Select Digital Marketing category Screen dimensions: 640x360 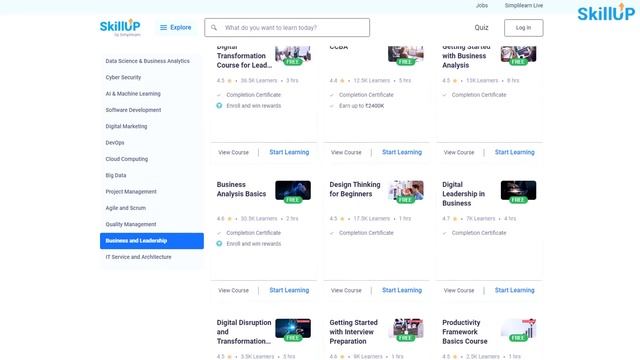126,126
